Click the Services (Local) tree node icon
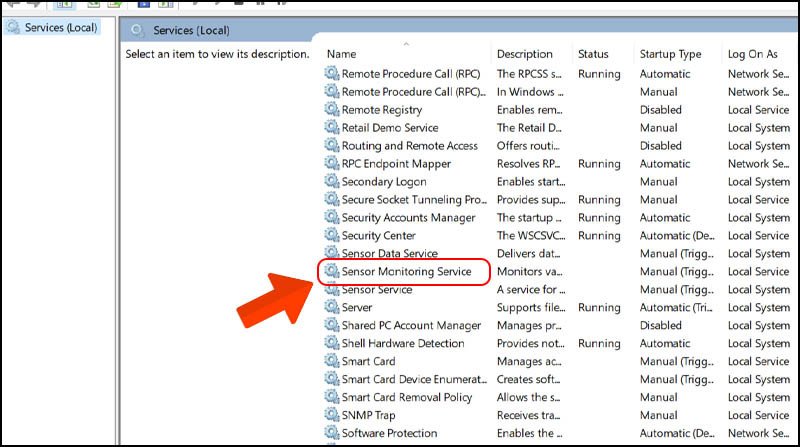The image size is (800, 447). click(13, 27)
